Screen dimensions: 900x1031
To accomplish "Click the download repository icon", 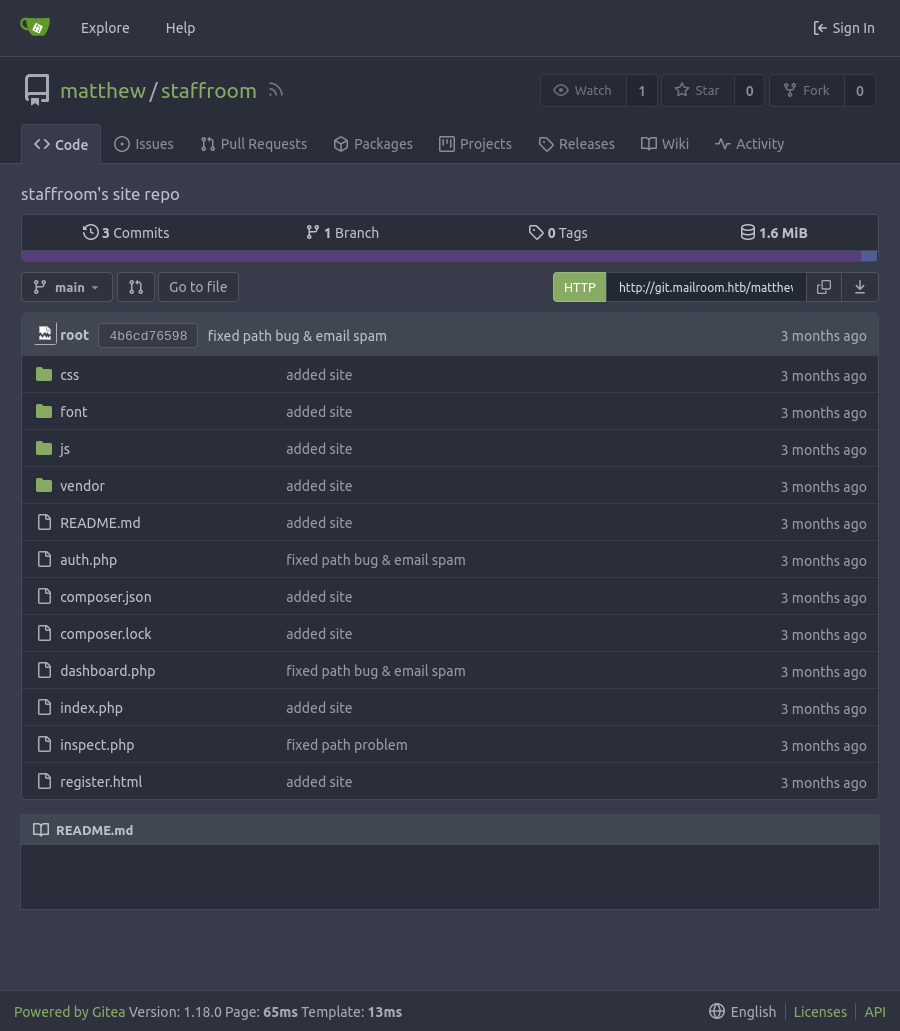I will pyautogui.click(x=859, y=287).
